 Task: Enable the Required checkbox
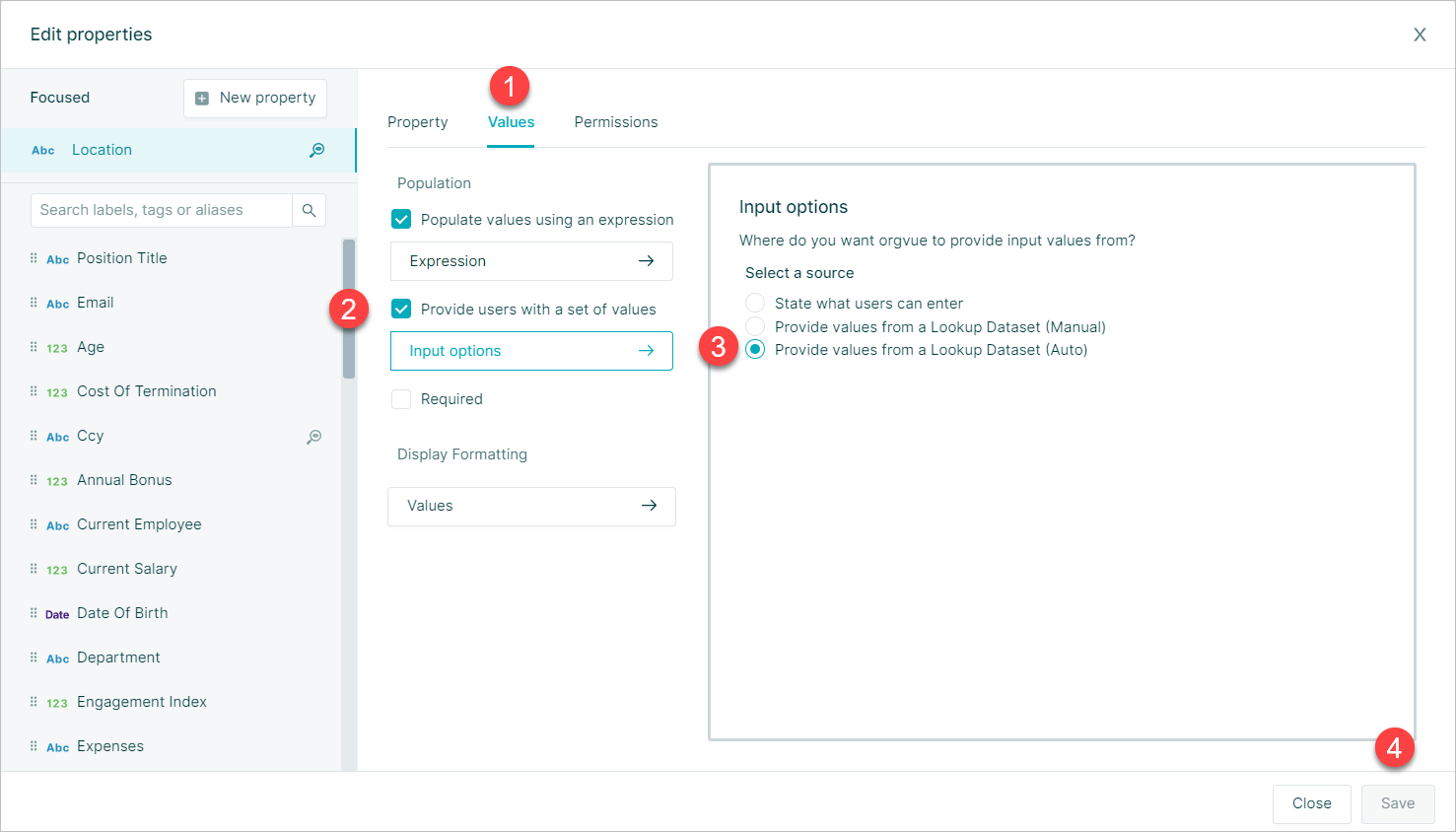[401, 398]
